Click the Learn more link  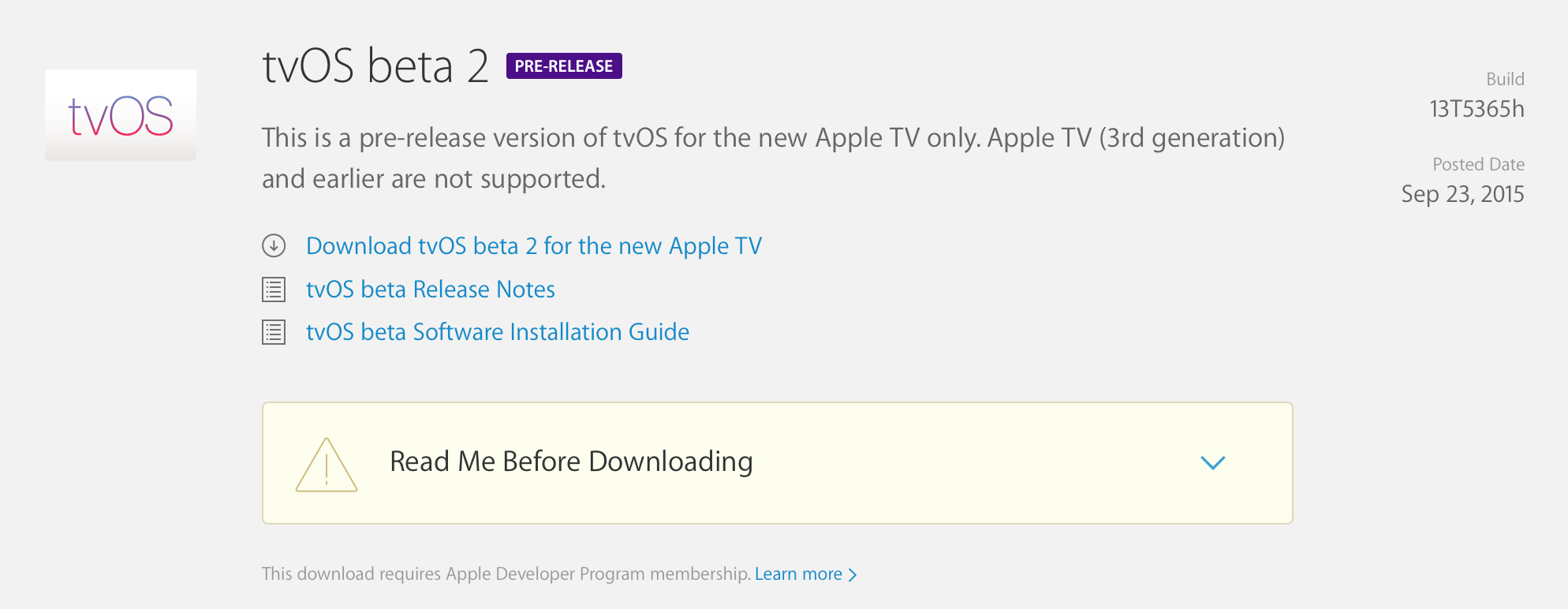point(799,574)
